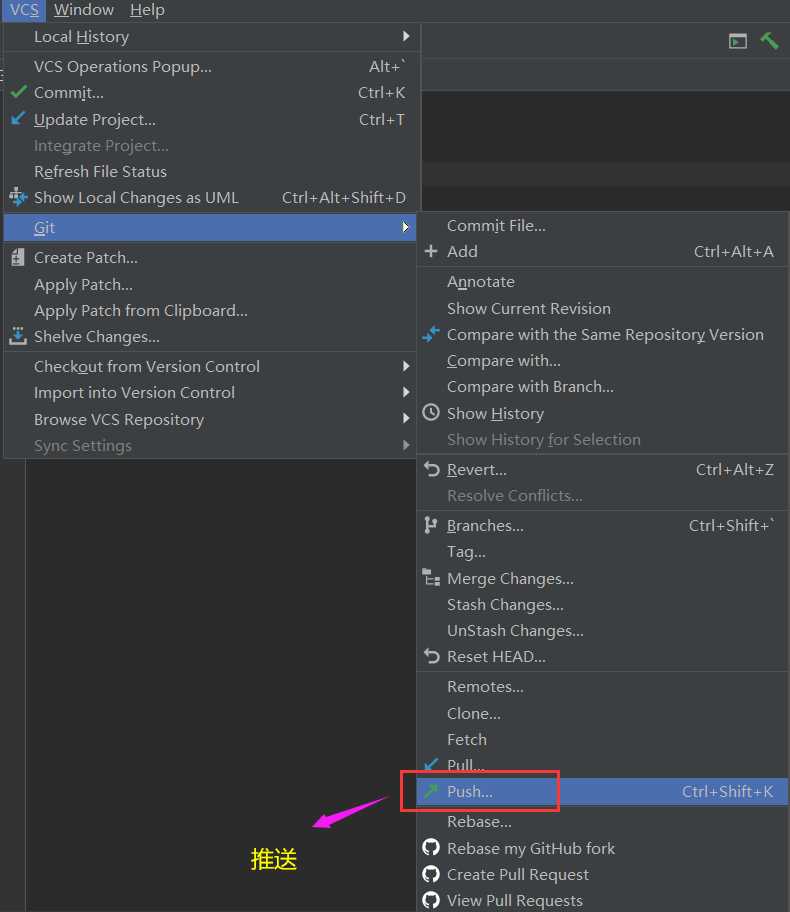The height and width of the screenshot is (912, 790).
Task: Expand Browse VCS Repository submenu arrow
Action: click(406, 418)
